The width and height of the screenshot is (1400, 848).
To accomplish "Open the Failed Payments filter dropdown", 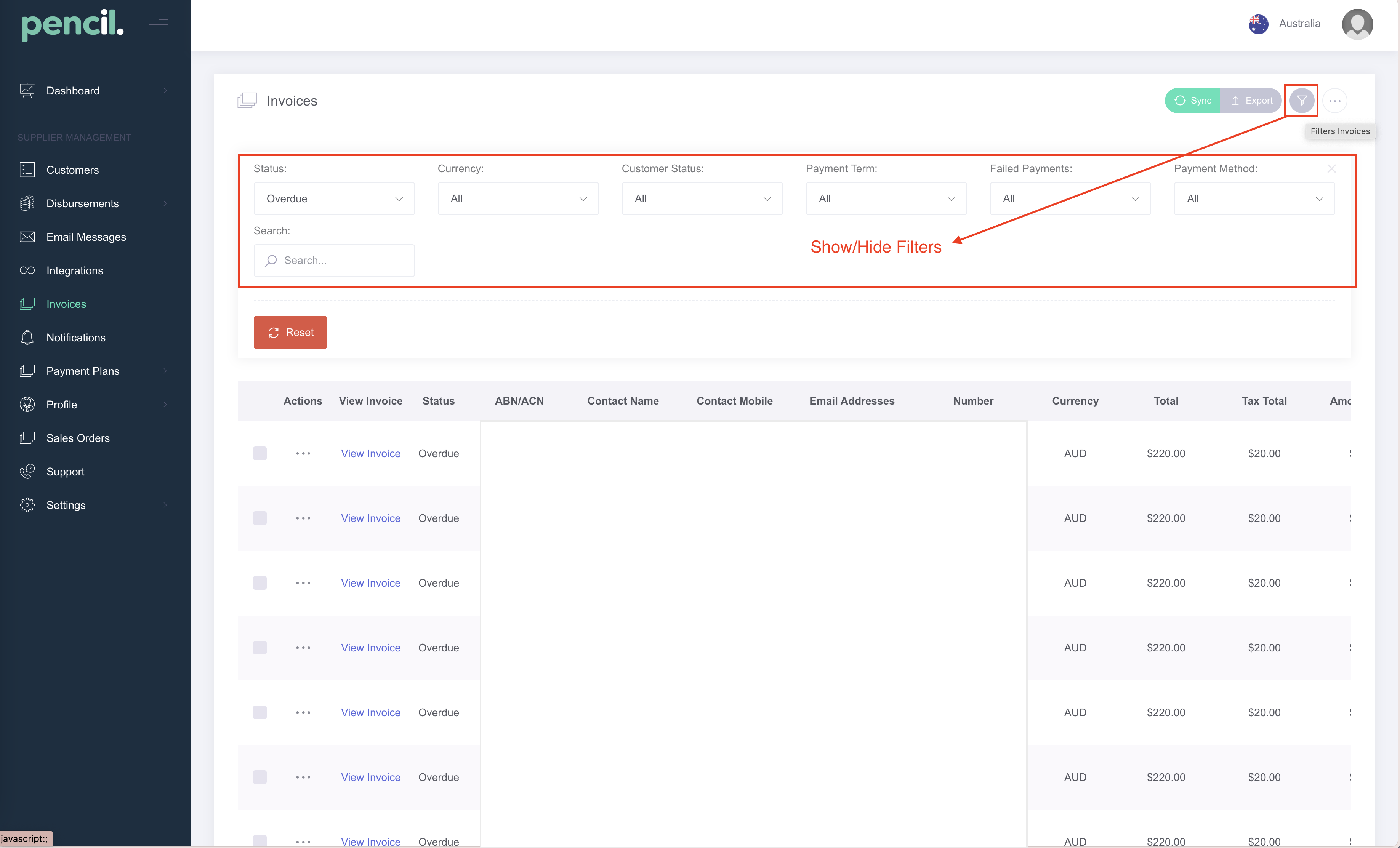I will [1070, 198].
